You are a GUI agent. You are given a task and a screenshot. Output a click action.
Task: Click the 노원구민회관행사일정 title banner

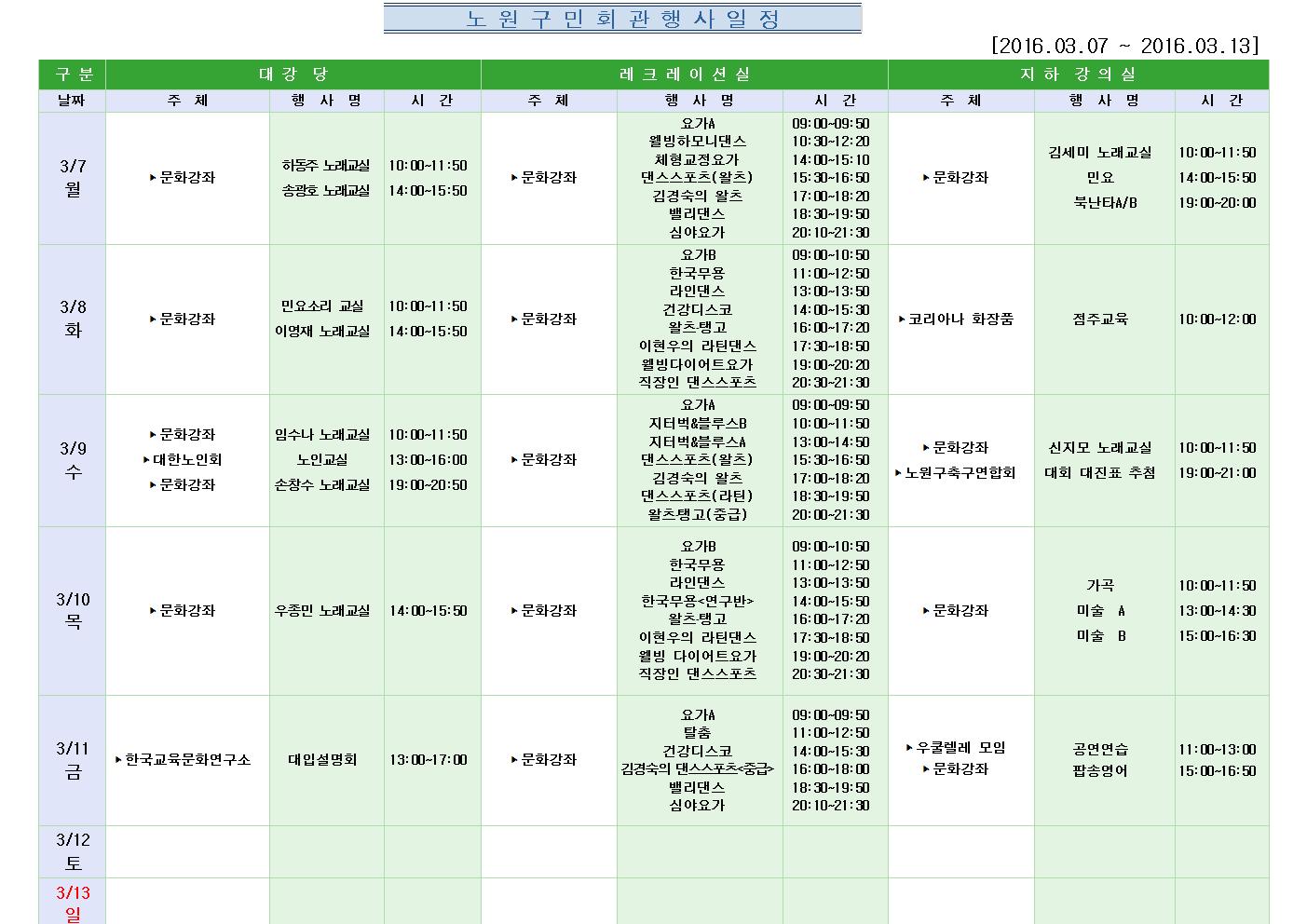pyautogui.click(x=622, y=19)
